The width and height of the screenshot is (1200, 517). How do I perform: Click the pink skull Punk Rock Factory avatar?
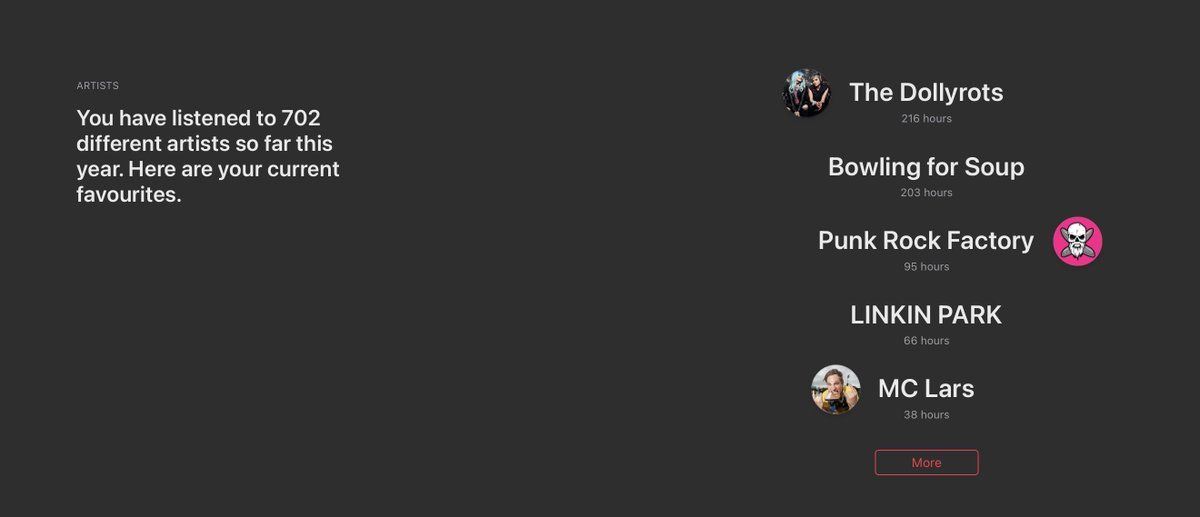(x=1077, y=241)
